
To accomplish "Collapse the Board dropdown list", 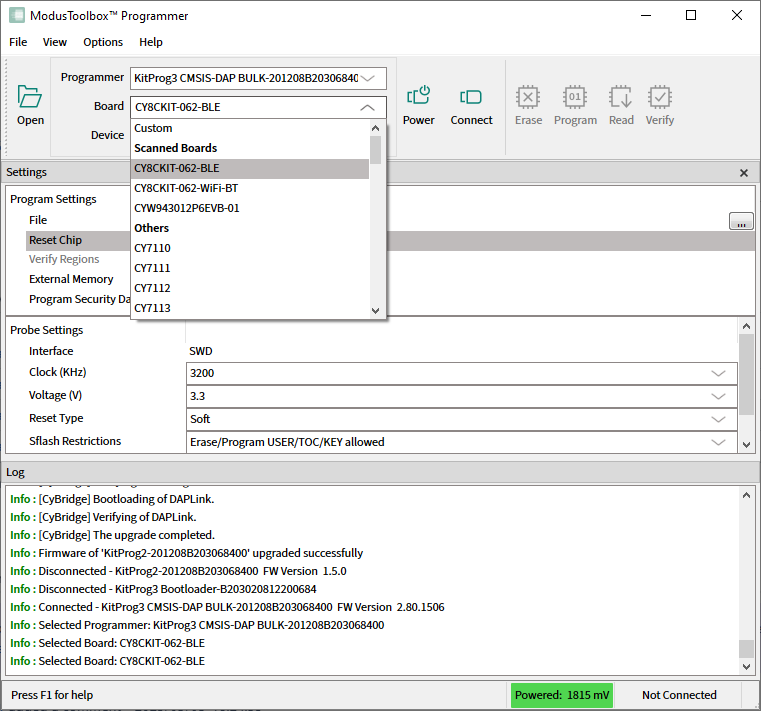I will tap(367, 107).
